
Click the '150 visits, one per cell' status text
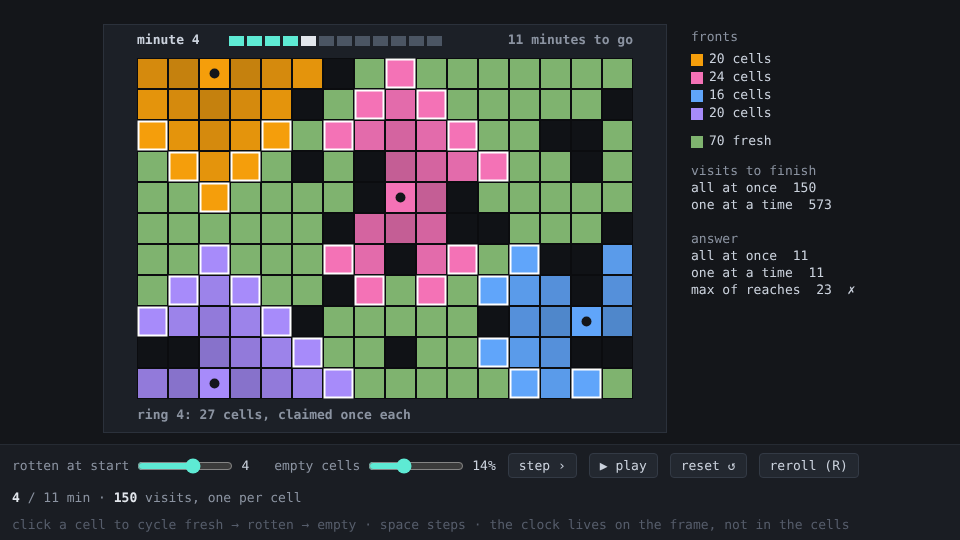tap(207, 498)
